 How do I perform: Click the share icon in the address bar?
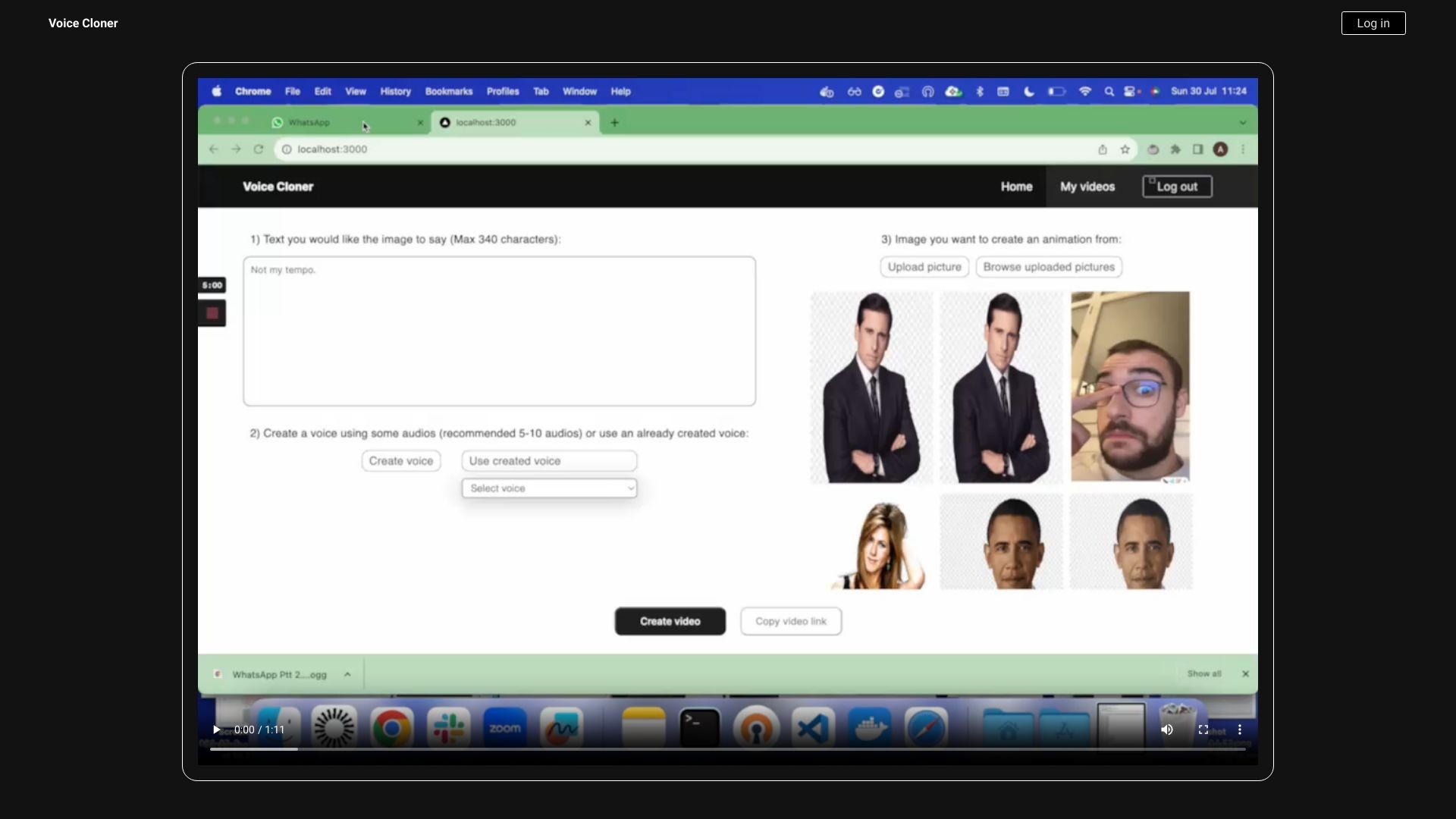(1103, 149)
